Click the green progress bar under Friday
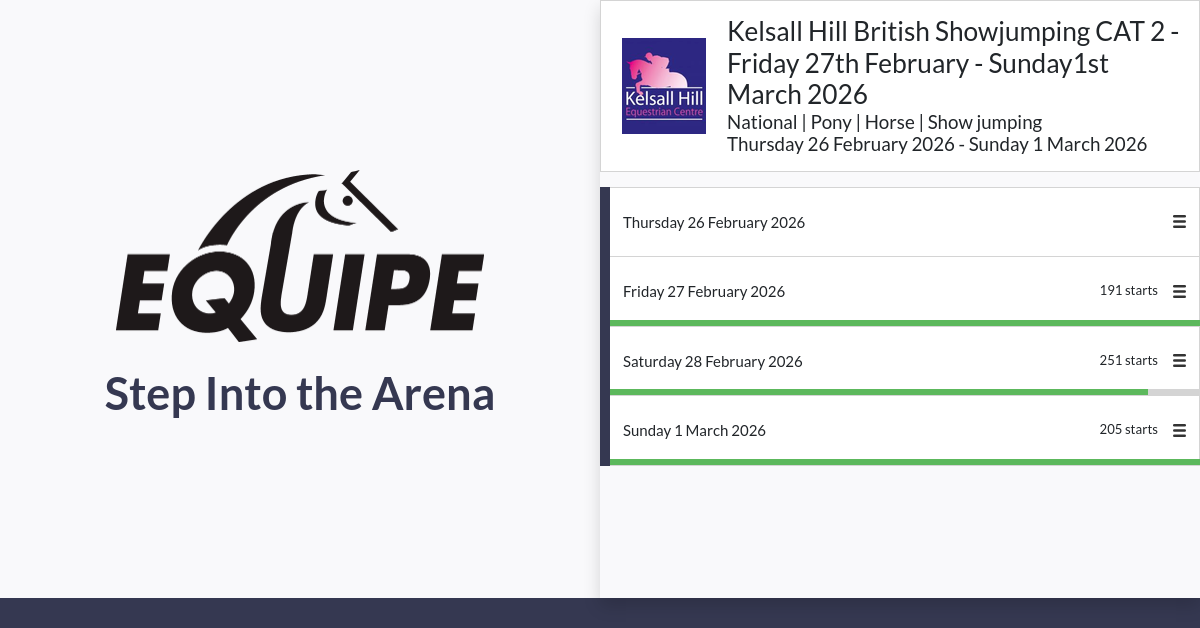 coord(900,323)
